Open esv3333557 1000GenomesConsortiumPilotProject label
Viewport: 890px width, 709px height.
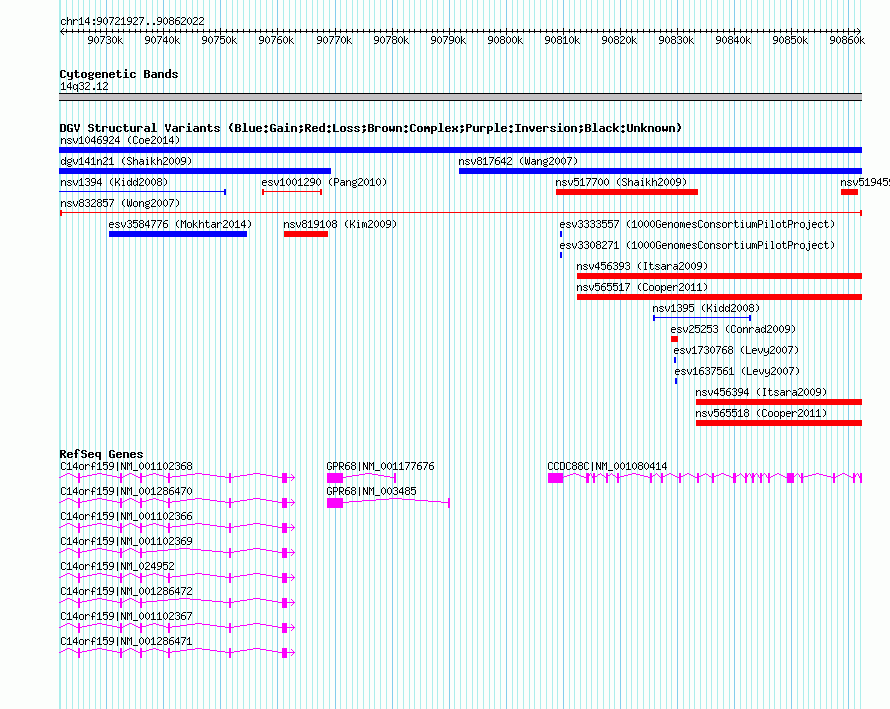697,224
